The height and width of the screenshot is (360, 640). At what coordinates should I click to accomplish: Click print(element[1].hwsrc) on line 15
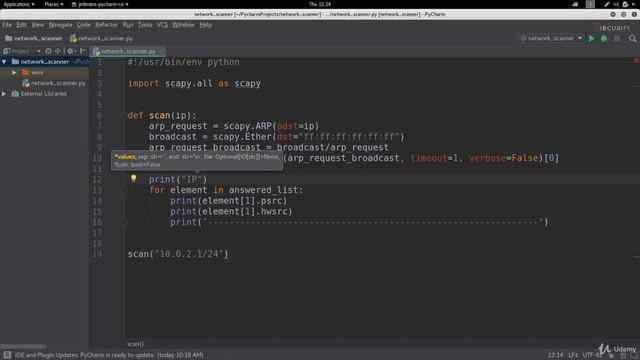pos(231,211)
